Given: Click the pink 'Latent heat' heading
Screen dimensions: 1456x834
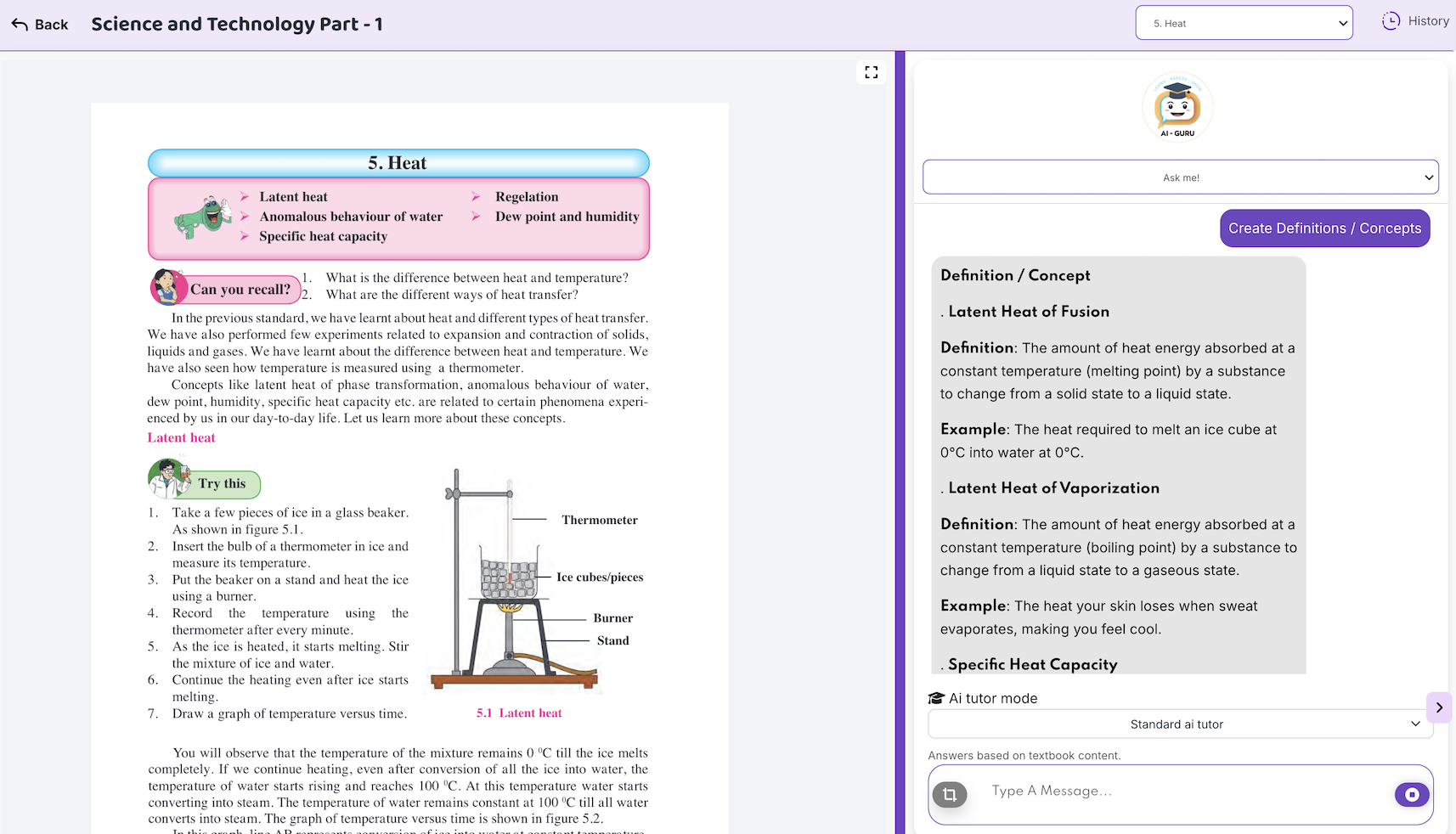Looking at the screenshot, I should pyautogui.click(x=182, y=438).
